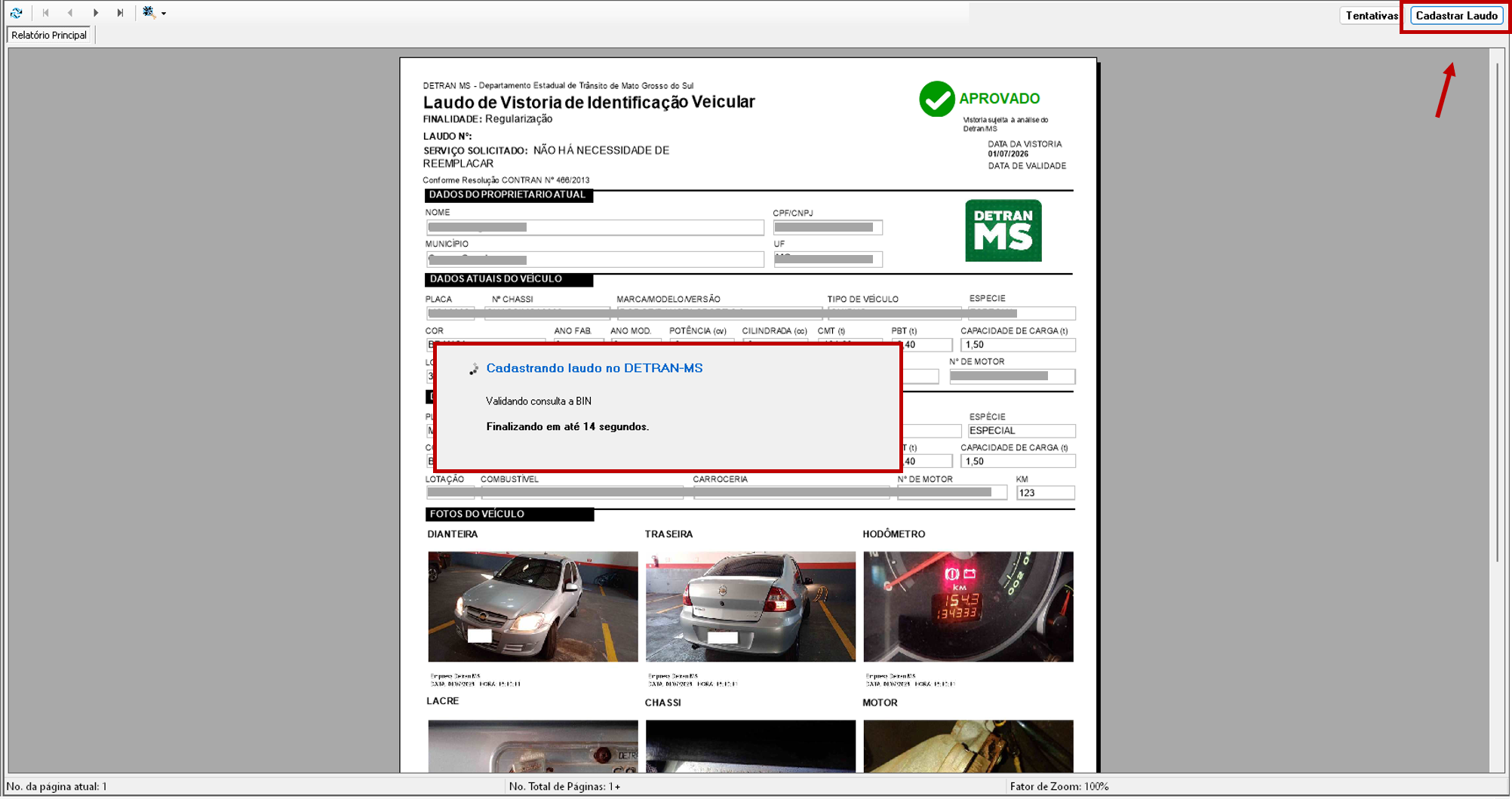The height and width of the screenshot is (799, 1512).
Task: Select the Relatório Principal tab
Action: tap(49, 35)
